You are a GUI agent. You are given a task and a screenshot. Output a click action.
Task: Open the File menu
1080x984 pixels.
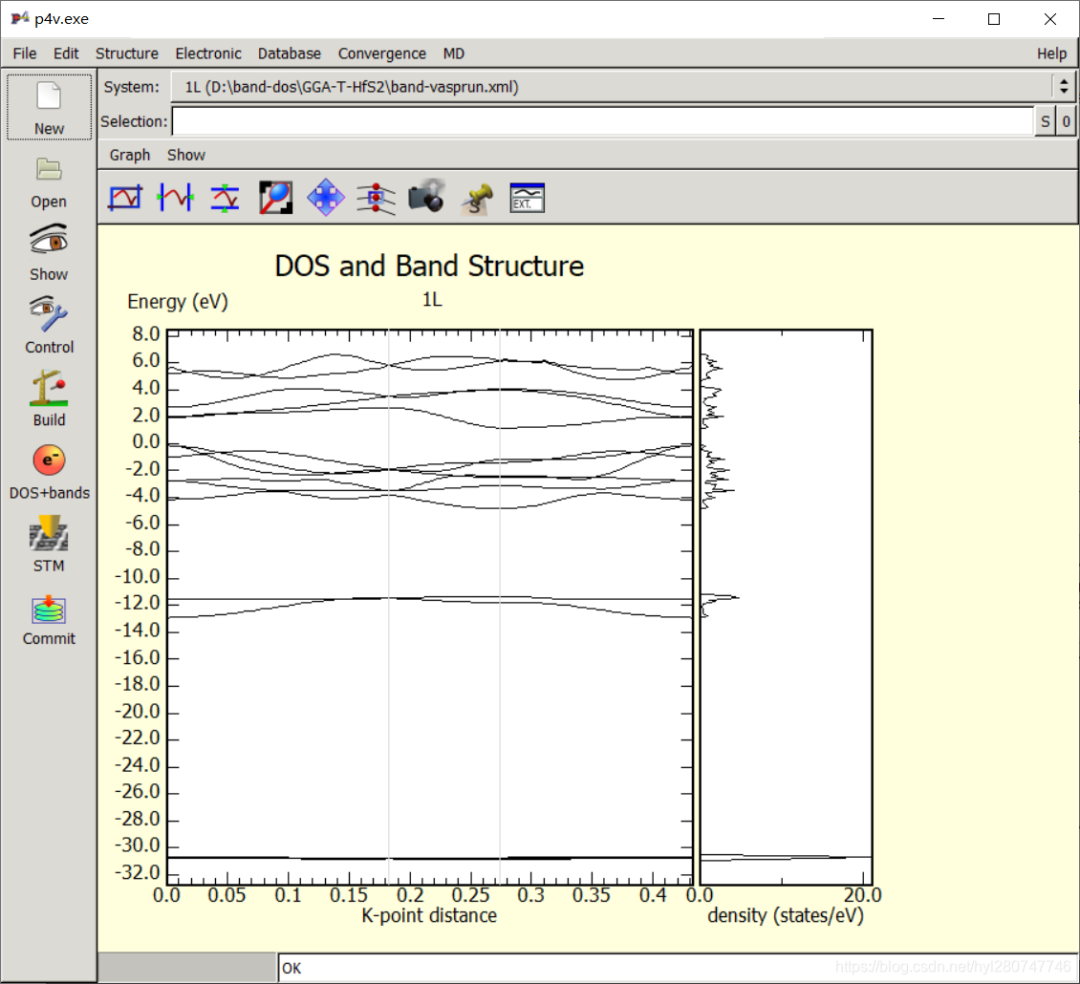pos(25,54)
